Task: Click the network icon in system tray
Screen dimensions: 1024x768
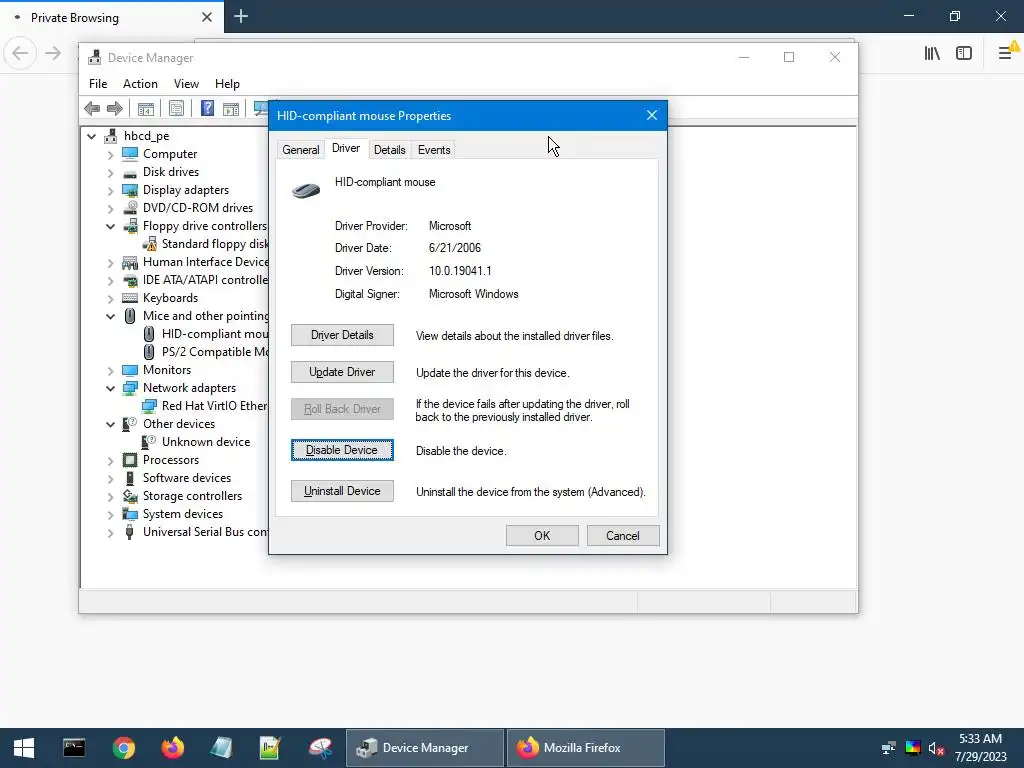Action: (888, 748)
